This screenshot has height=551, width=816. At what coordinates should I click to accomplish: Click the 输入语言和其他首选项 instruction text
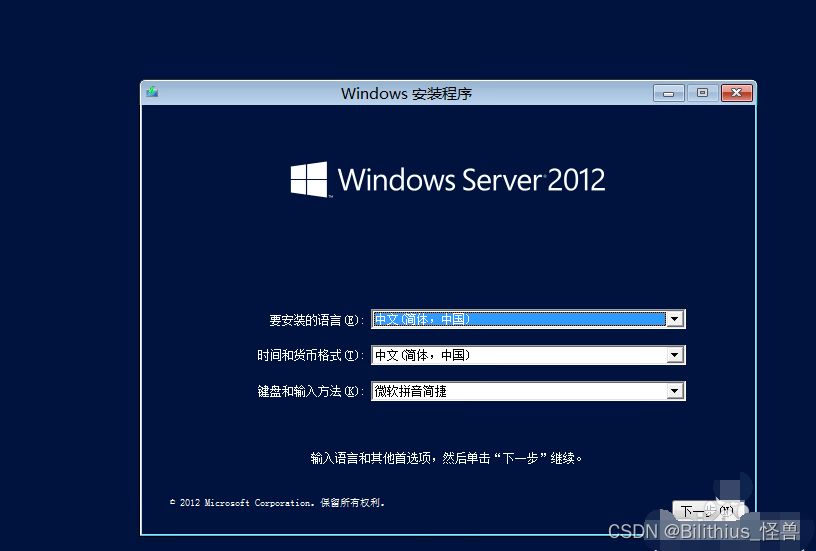tap(447, 458)
